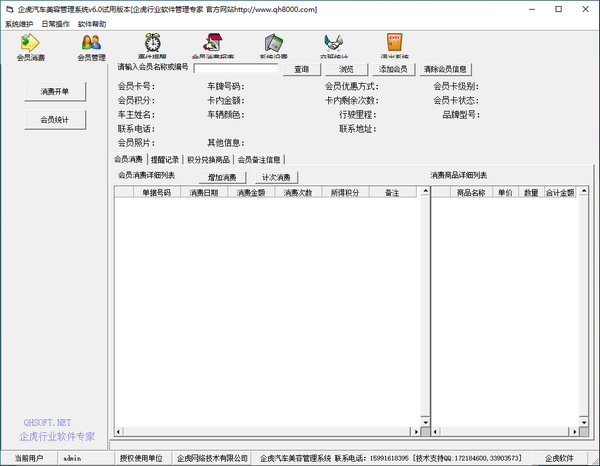The height and width of the screenshot is (466, 600).
Task: Maximize the application window
Action: tap(559, 9)
